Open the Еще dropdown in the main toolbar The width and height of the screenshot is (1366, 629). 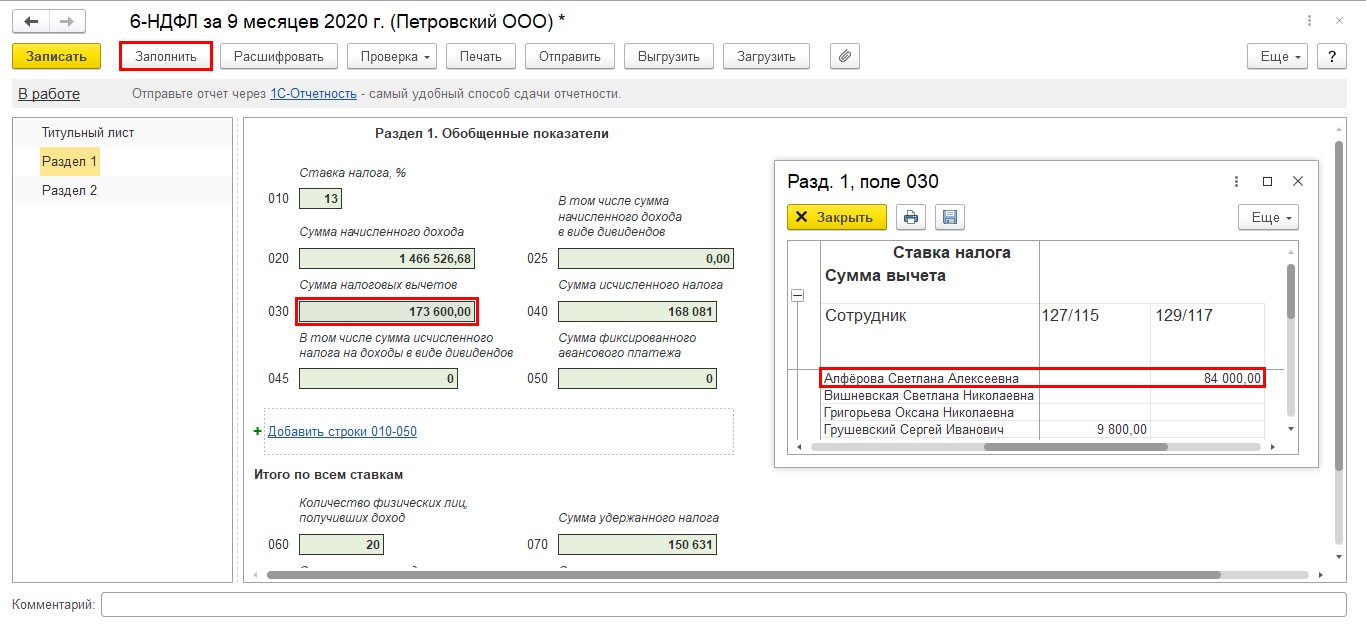coord(1277,56)
